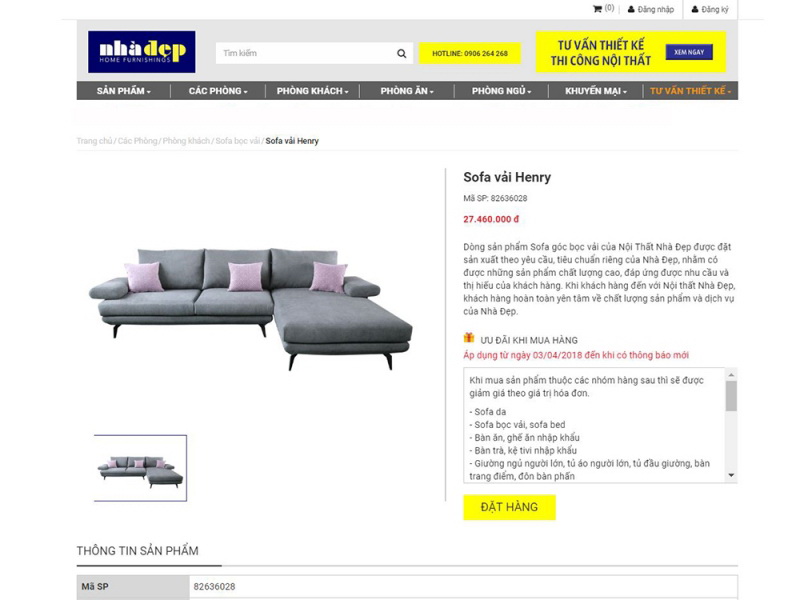Focus the Tìm kiếm search field

[x=305, y=53]
